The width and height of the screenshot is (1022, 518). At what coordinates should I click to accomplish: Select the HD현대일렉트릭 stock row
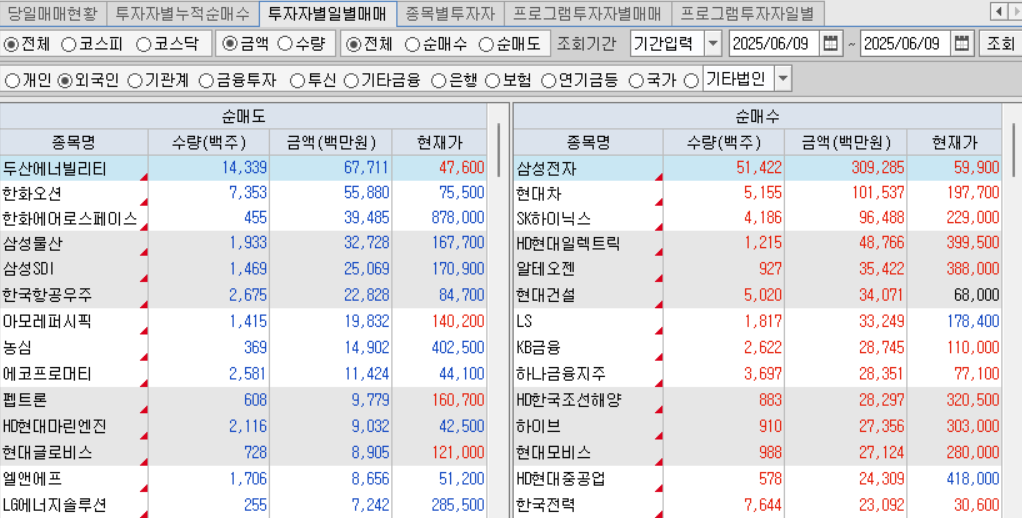click(x=758, y=243)
